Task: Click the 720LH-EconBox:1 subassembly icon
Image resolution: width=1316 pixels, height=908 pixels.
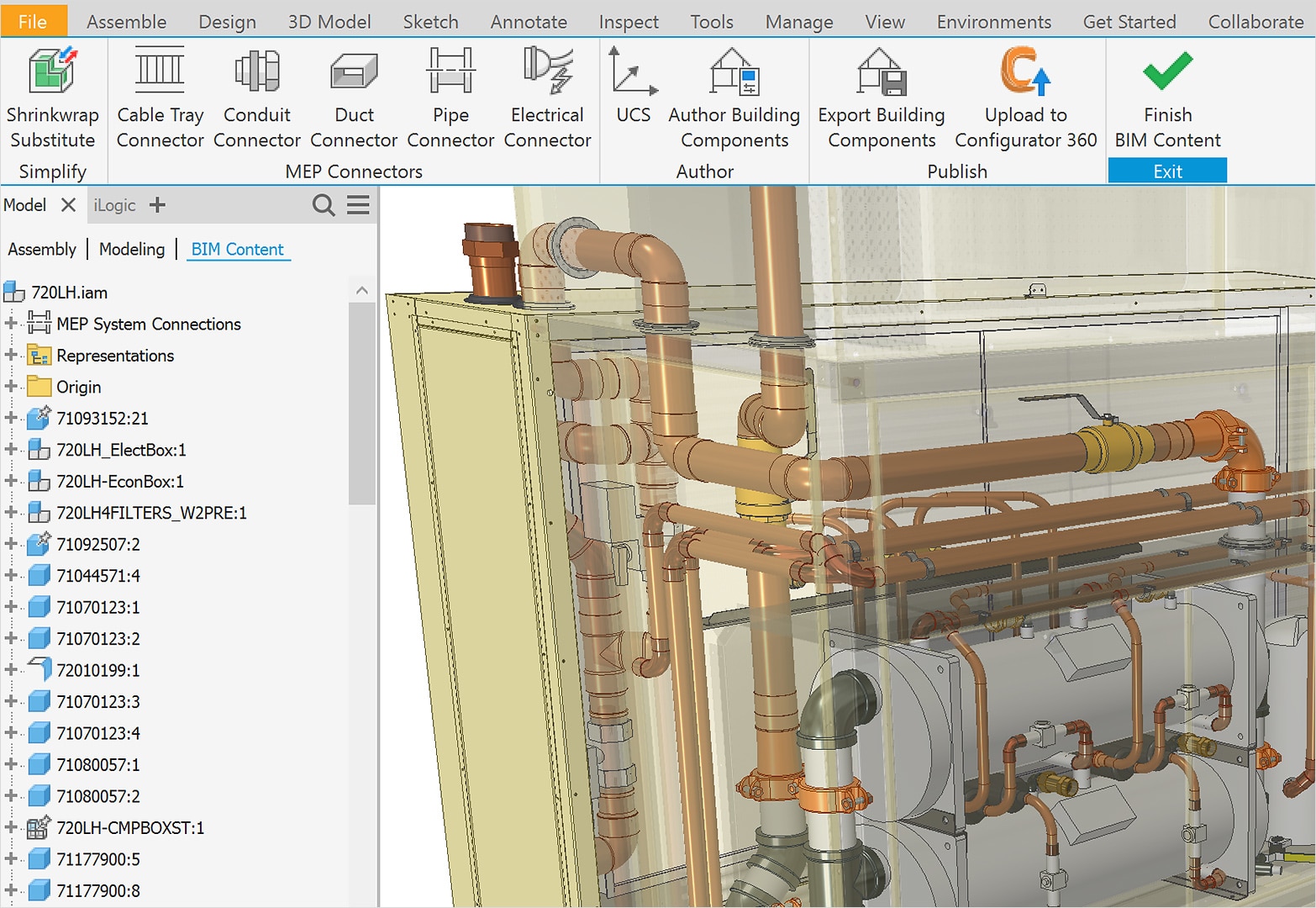Action: coord(39,481)
